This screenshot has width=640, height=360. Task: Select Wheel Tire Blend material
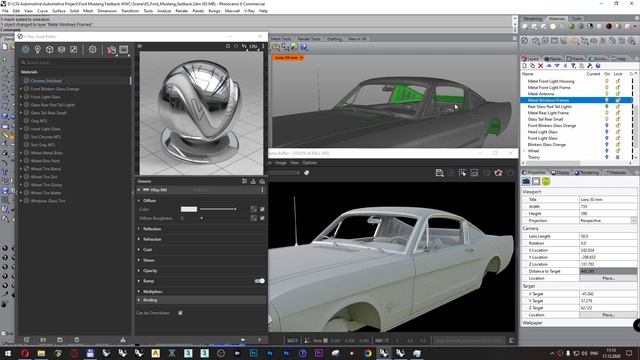click(46, 169)
